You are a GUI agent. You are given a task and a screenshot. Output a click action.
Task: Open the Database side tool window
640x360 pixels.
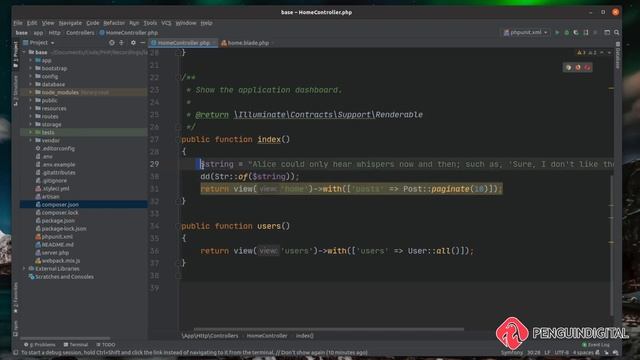point(618,56)
